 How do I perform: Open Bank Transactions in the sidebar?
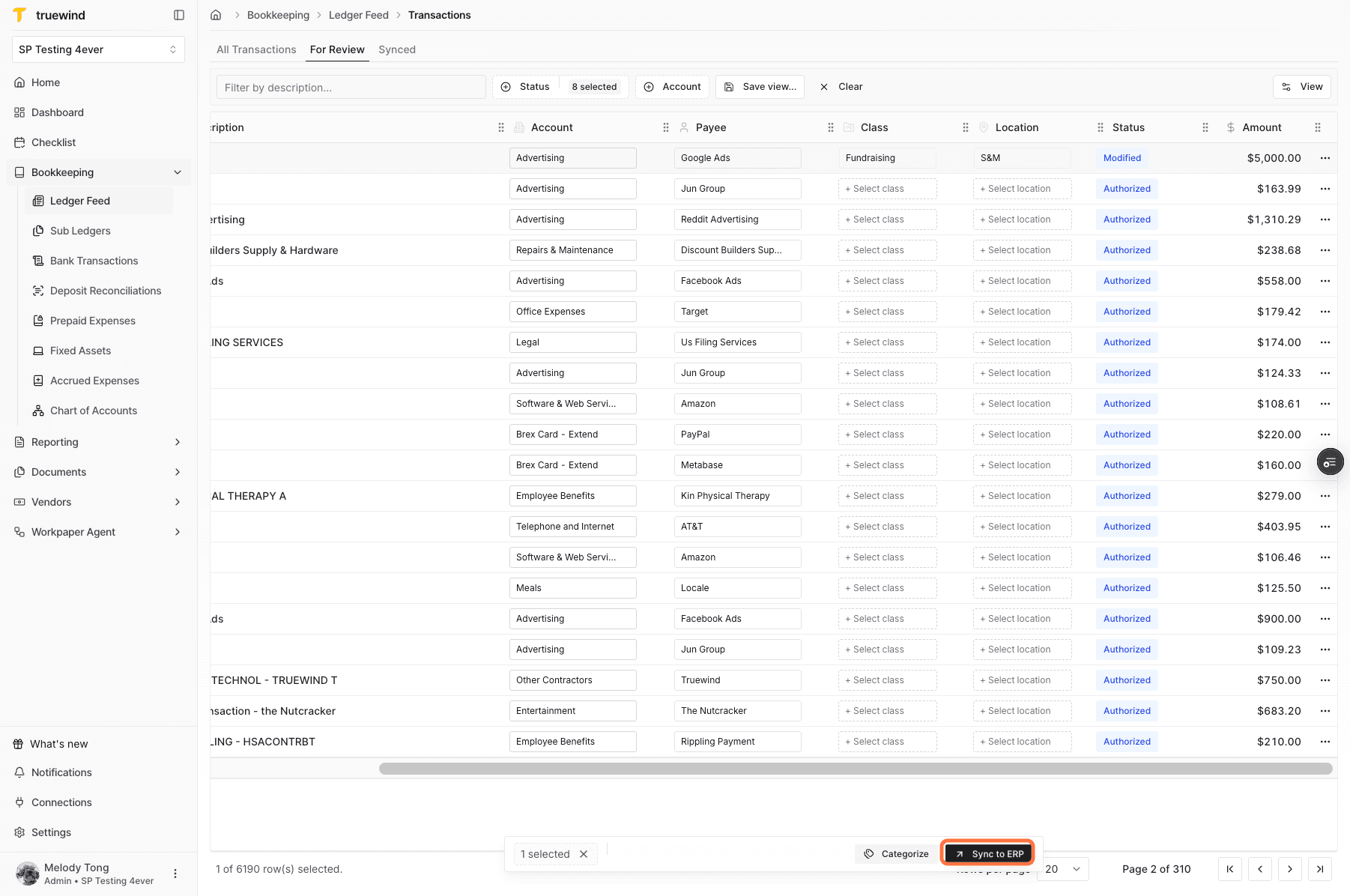[x=99, y=261]
